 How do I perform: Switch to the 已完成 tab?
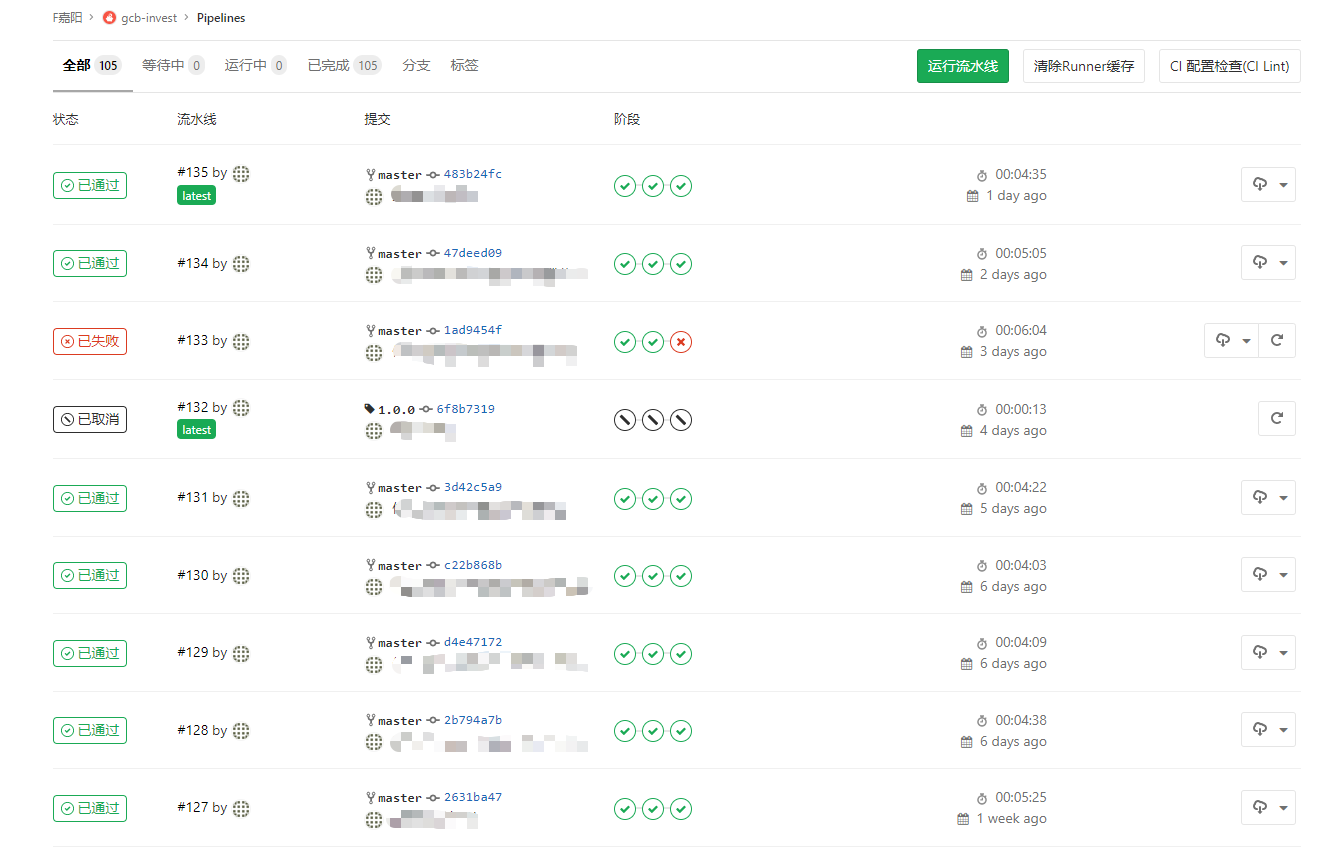[x=343, y=66]
